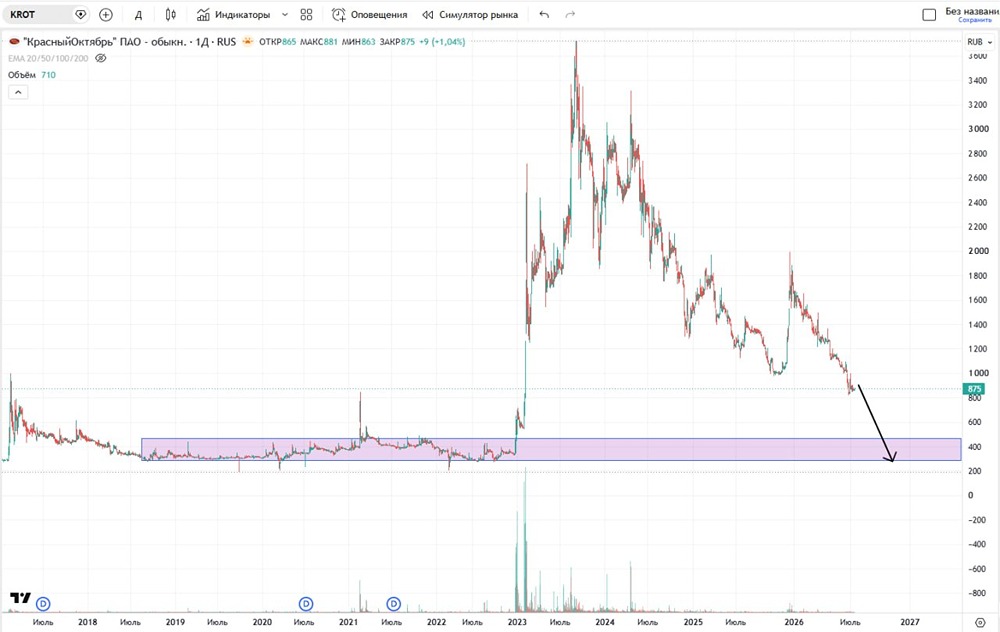This screenshot has width=1000, height=632.
Task: Toggle the chart layout square checkbox icon
Action: tap(929, 14)
